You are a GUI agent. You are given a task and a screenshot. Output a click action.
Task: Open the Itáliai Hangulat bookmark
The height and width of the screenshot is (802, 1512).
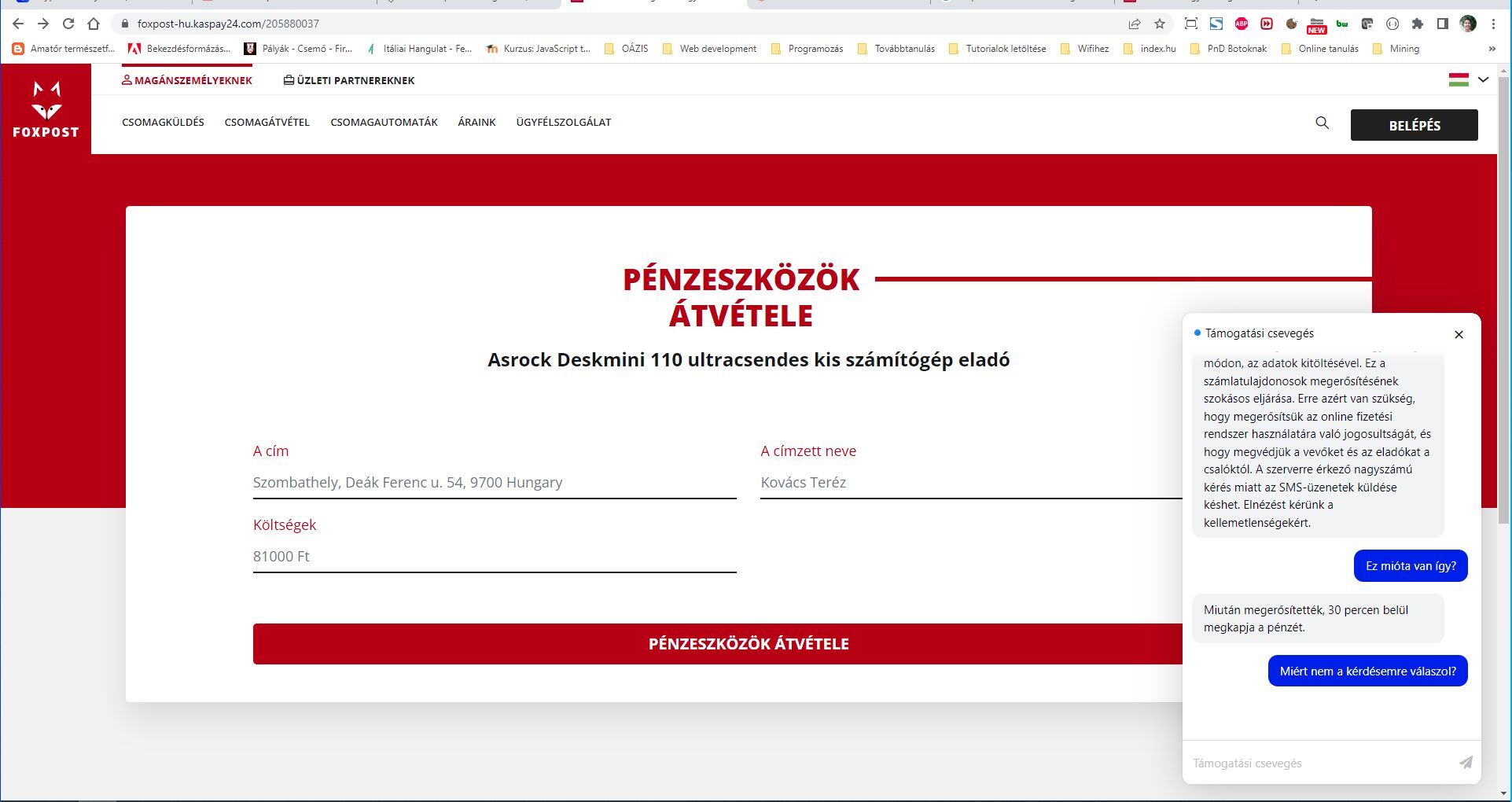[x=418, y=49]
